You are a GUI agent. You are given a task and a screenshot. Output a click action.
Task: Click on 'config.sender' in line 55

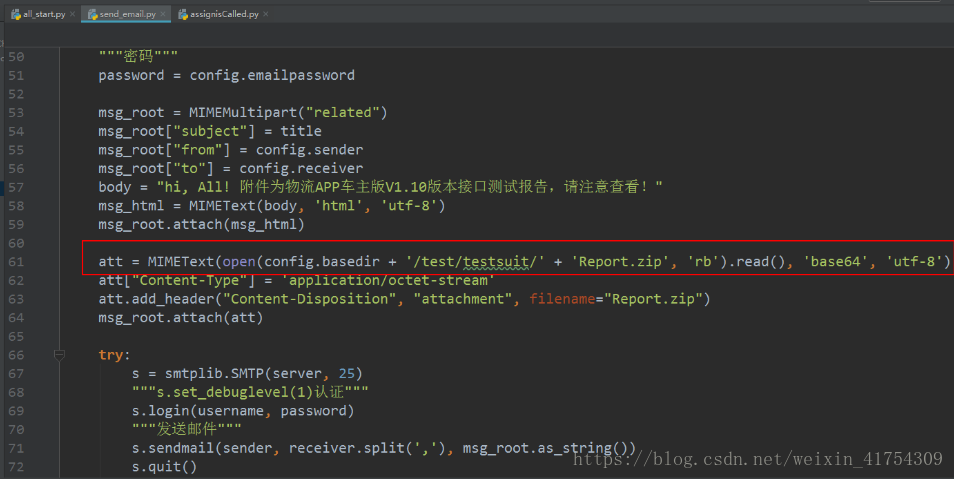[x=309, y=150]
